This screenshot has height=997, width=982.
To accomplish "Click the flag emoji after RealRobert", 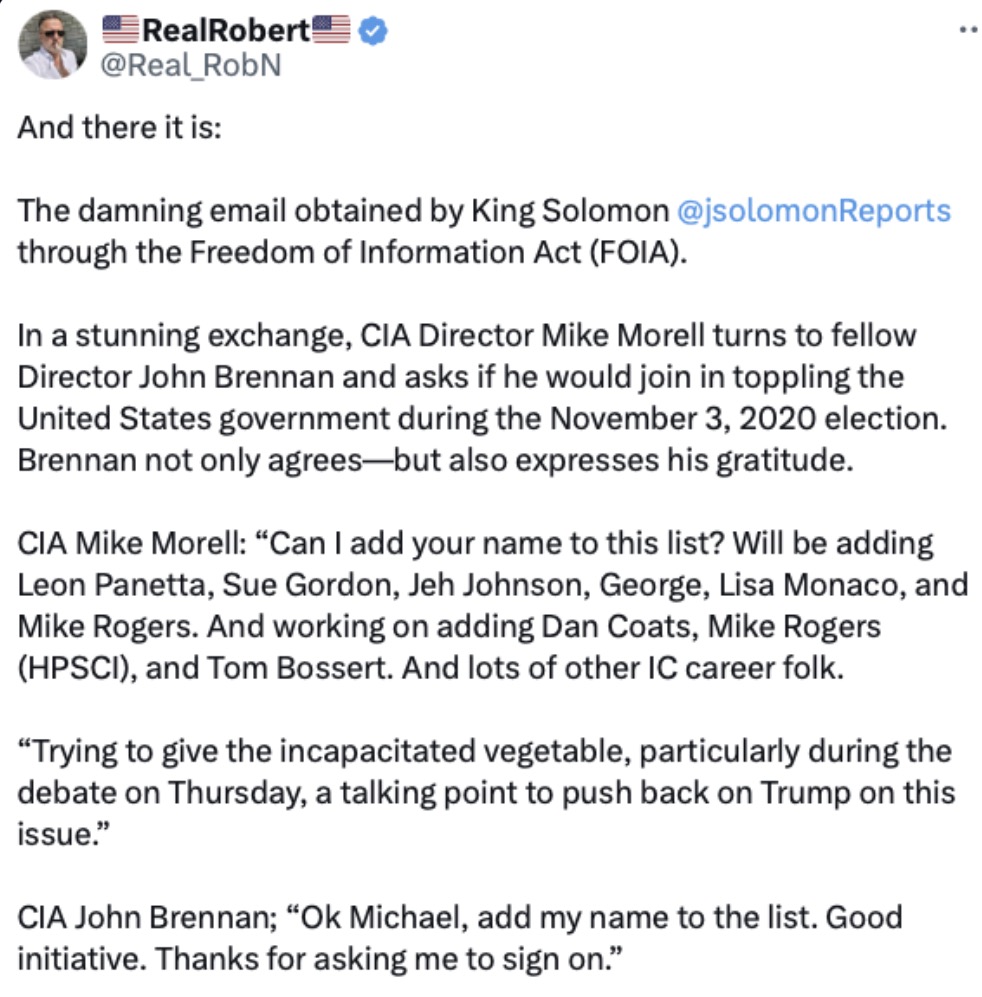I will click(333, 30).
